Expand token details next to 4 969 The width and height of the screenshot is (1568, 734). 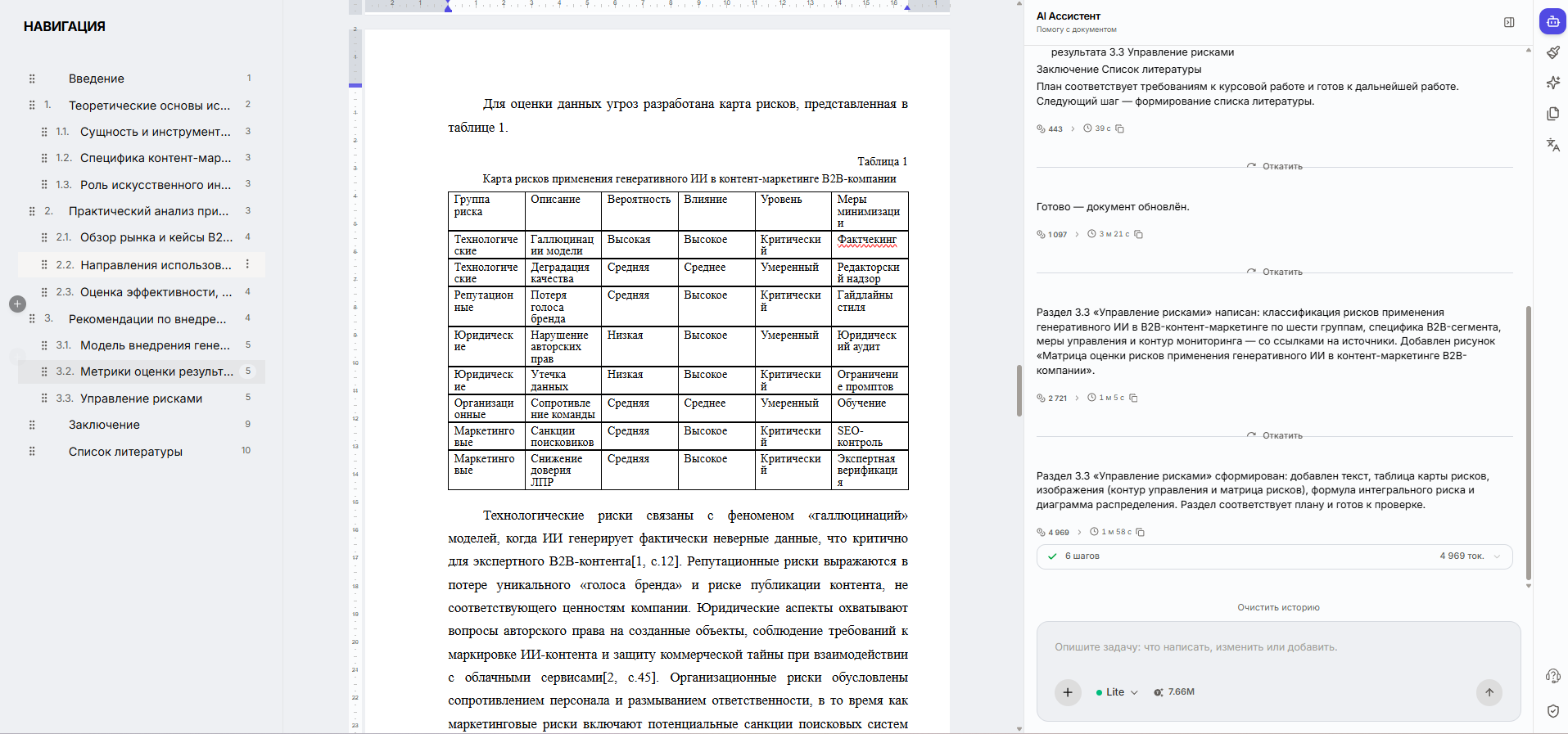[x=1079, y=532]
